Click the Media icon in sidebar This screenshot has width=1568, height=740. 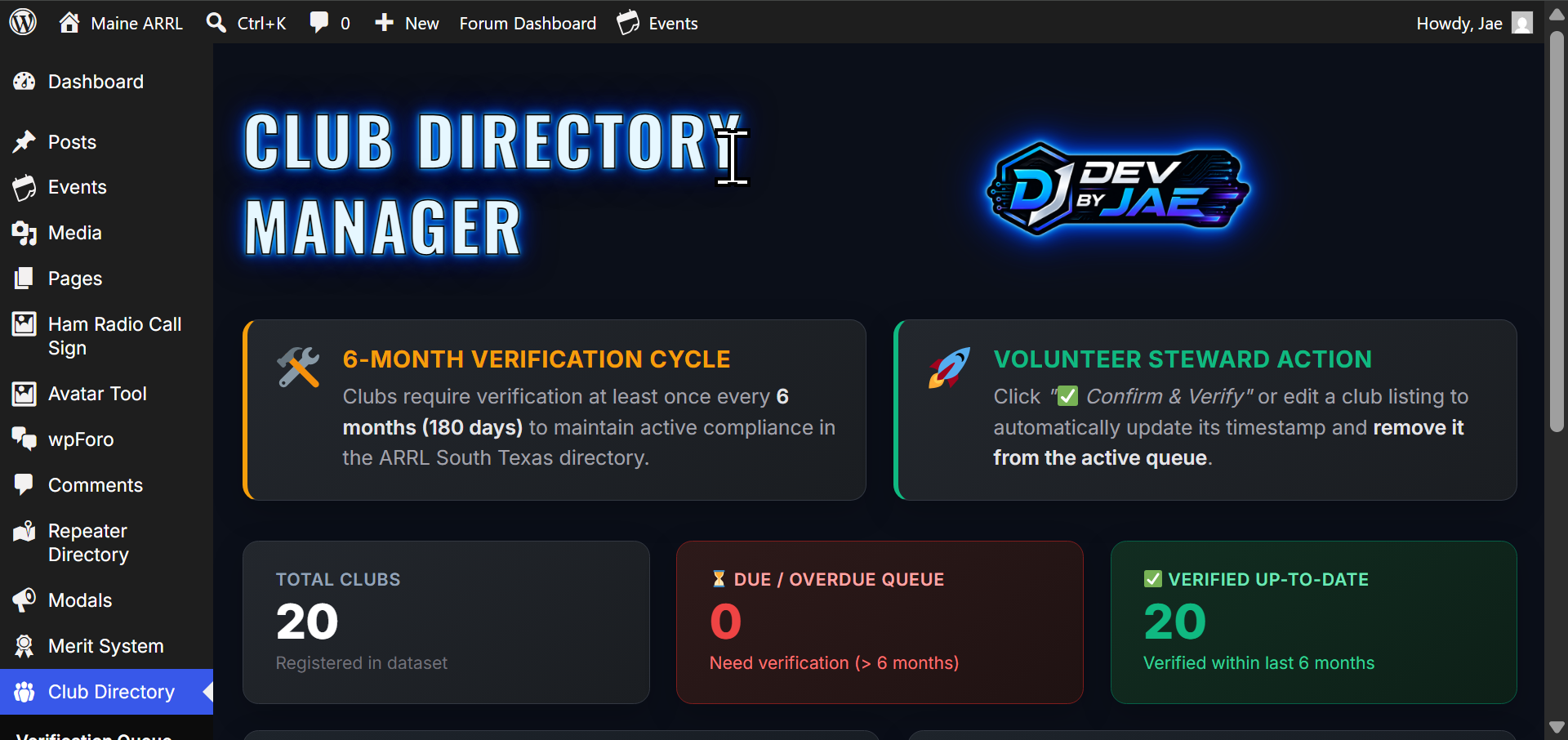point(24,233)
